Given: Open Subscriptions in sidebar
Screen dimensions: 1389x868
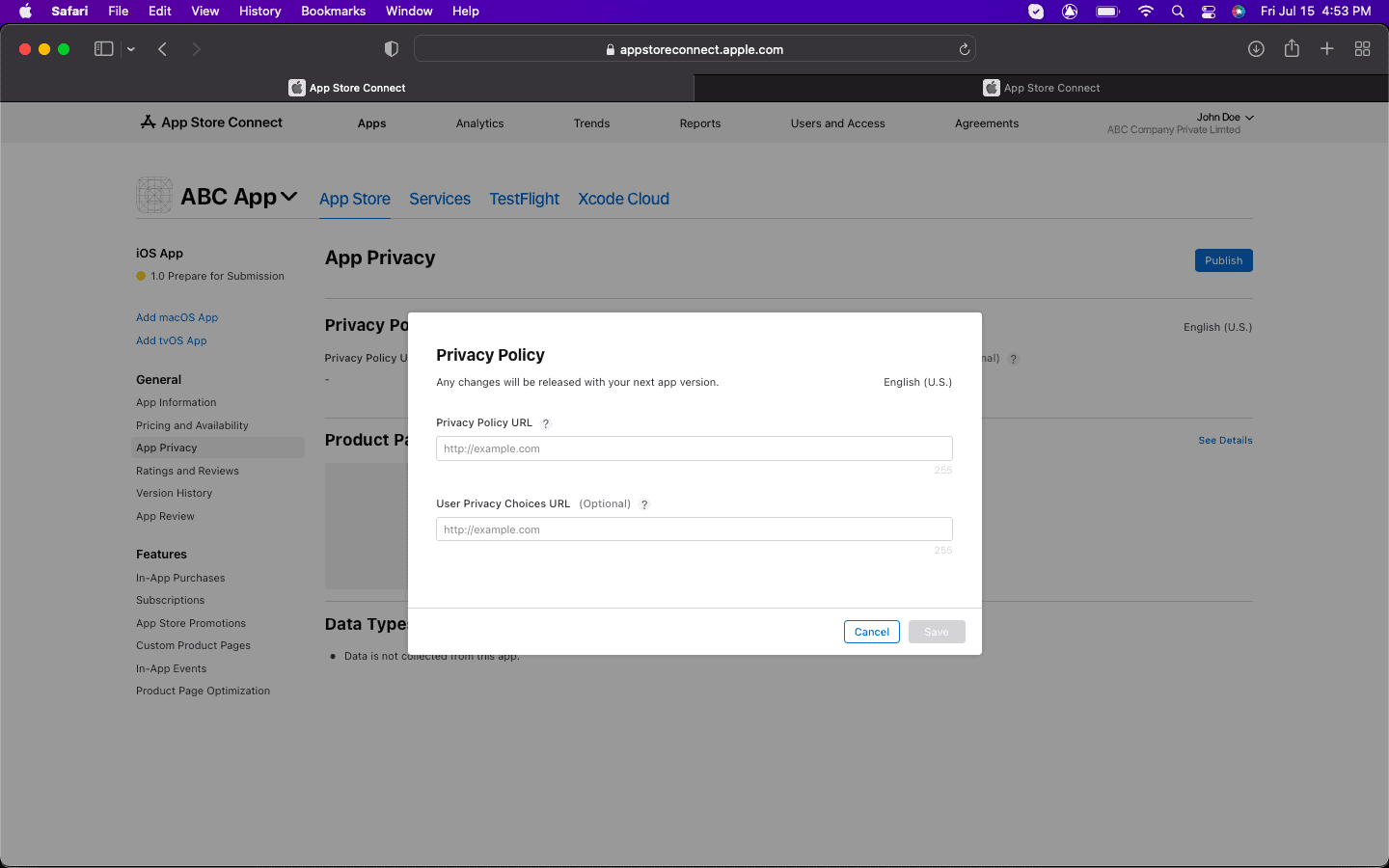Looking at the screenshot, I should (170, 600).
